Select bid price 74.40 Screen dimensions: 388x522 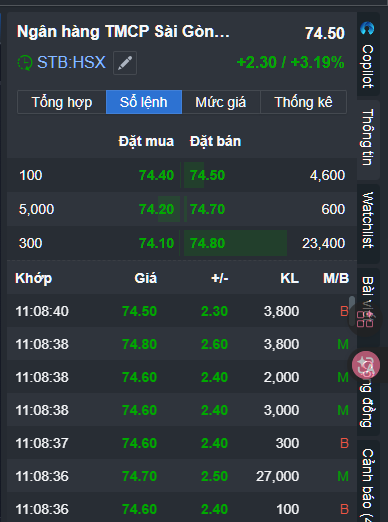pyautogui.click(x=156, y=175)
